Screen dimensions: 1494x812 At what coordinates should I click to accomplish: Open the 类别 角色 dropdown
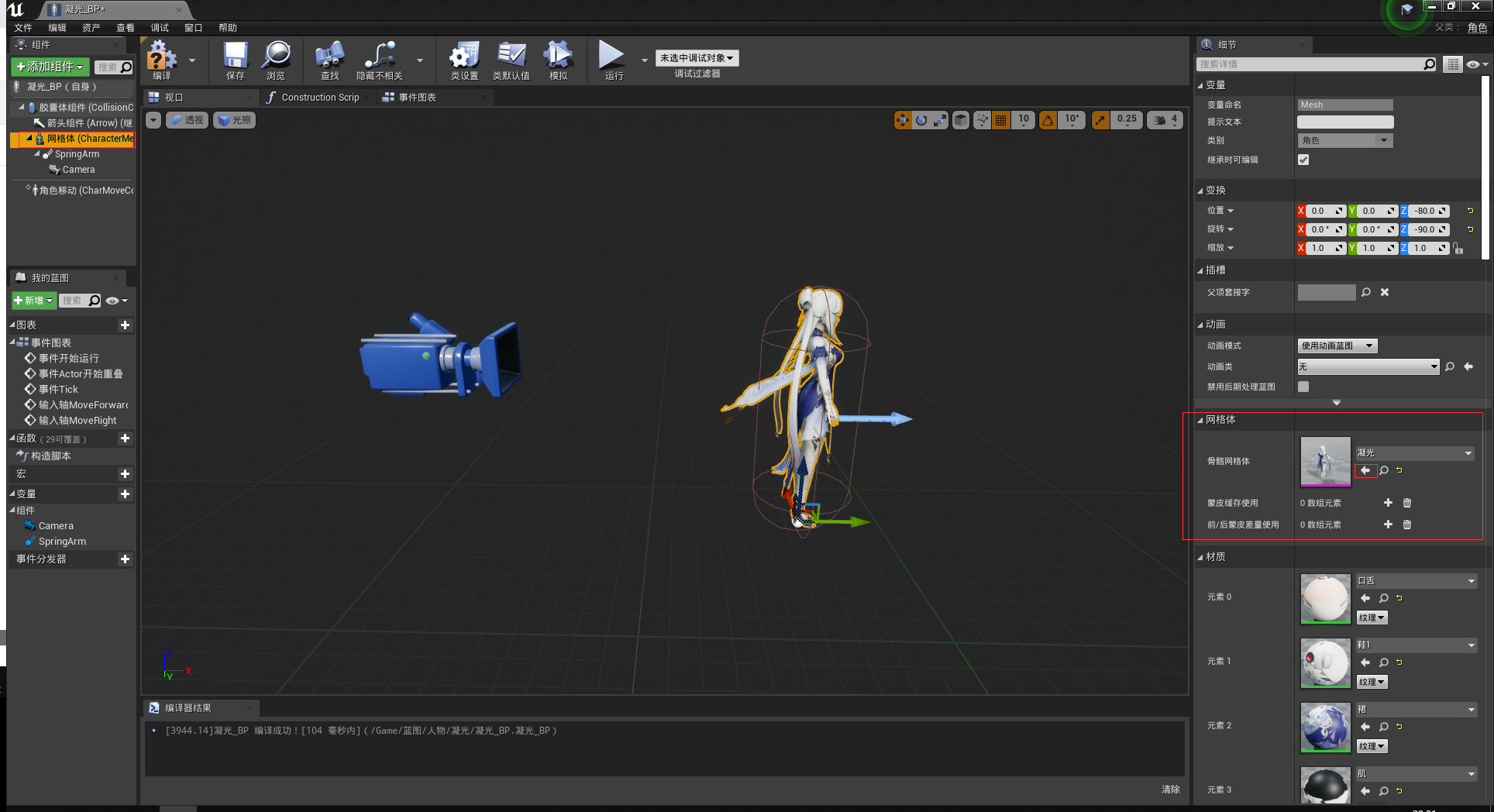click(x=1344, y=140)
